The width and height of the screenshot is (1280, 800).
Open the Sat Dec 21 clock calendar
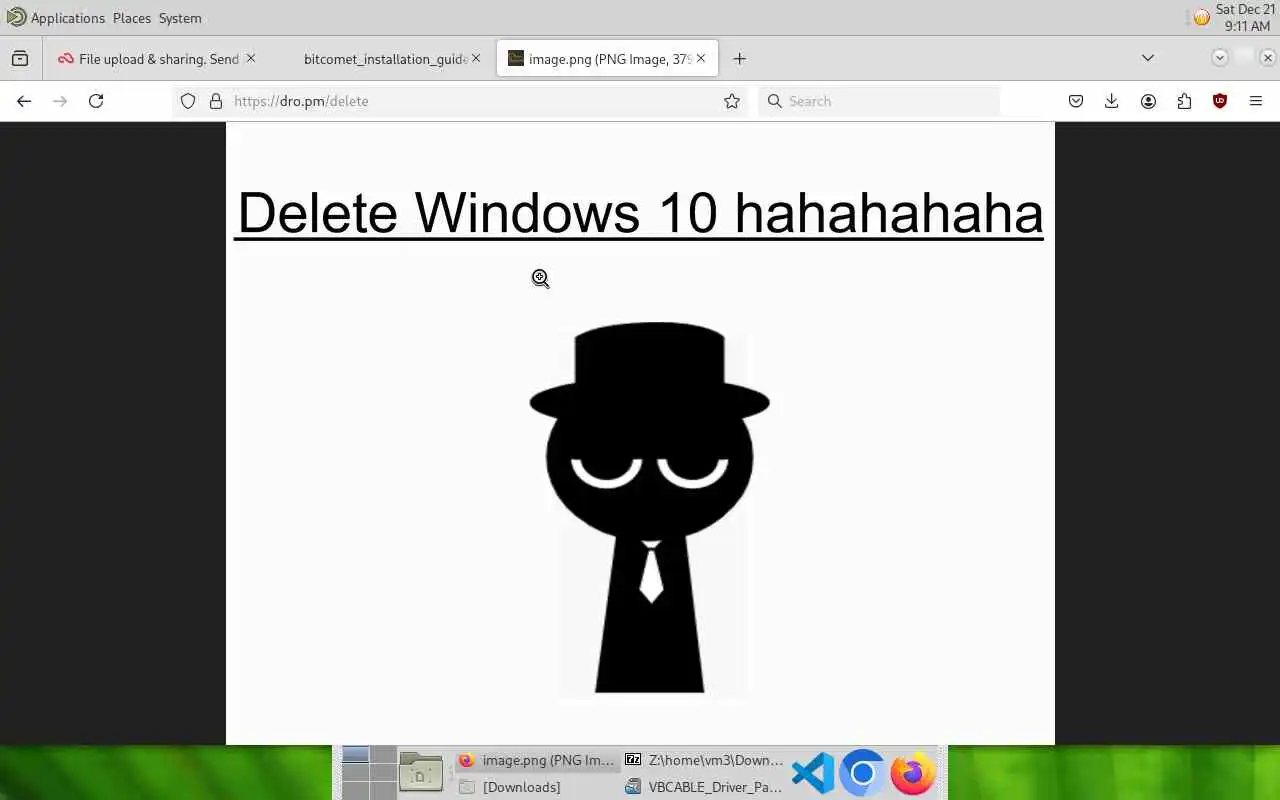(x=1245, y=18)
